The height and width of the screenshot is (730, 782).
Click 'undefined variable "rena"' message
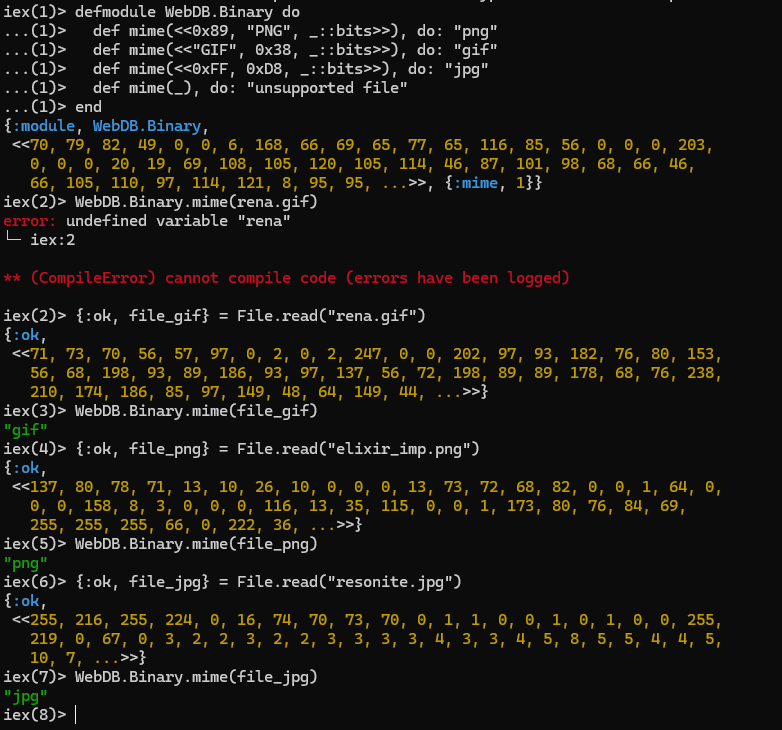178,220
